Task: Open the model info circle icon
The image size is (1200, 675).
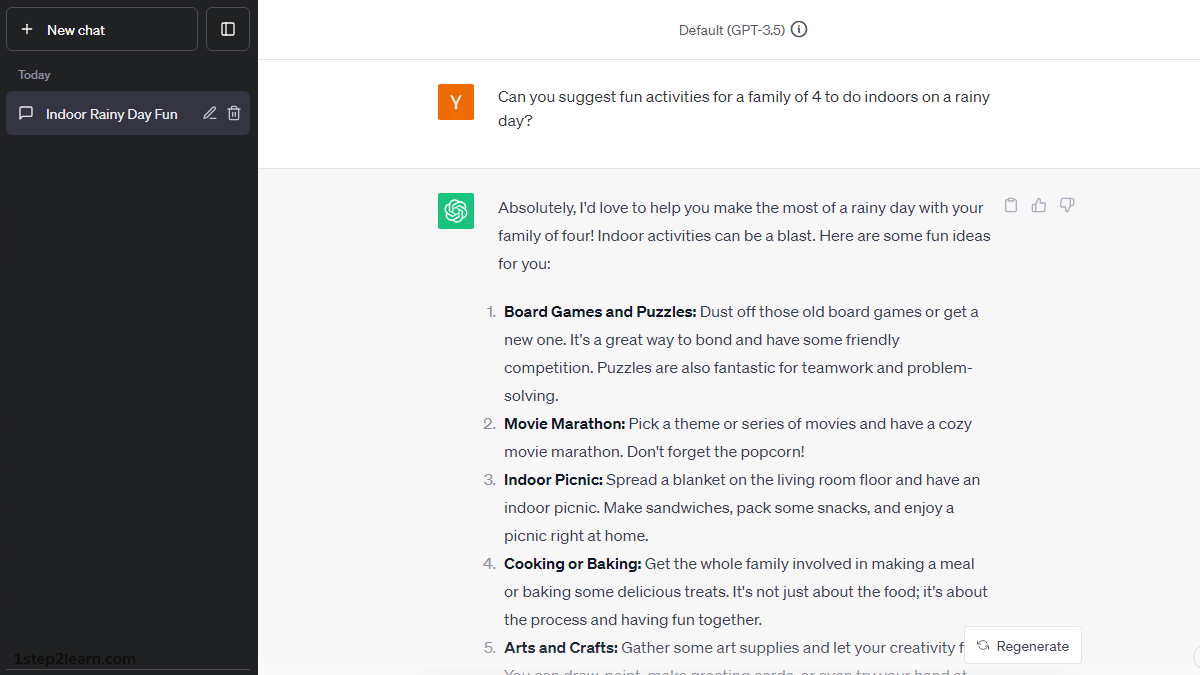Action: pyautogui.click(x=799, y=30)
